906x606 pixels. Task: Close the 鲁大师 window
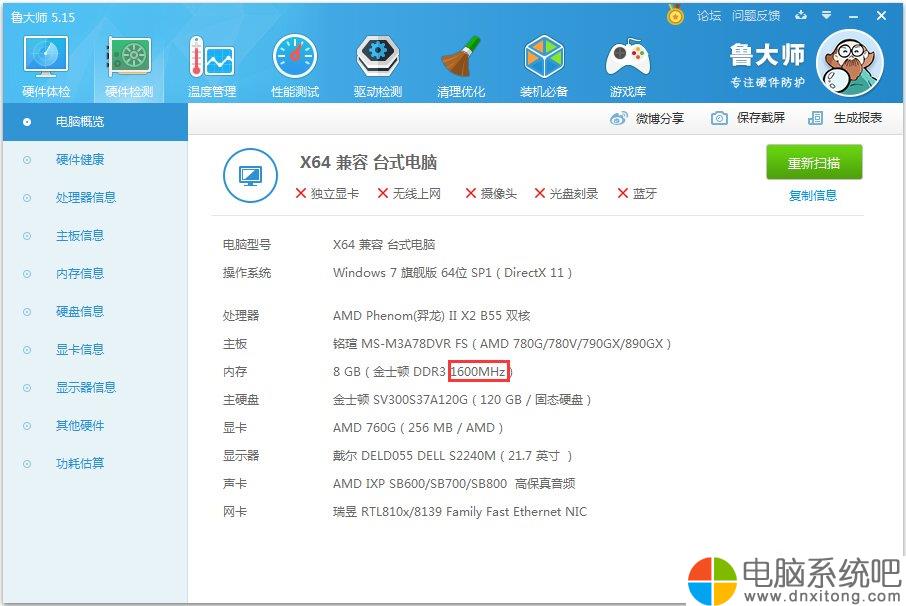click(x=881, y=16)
